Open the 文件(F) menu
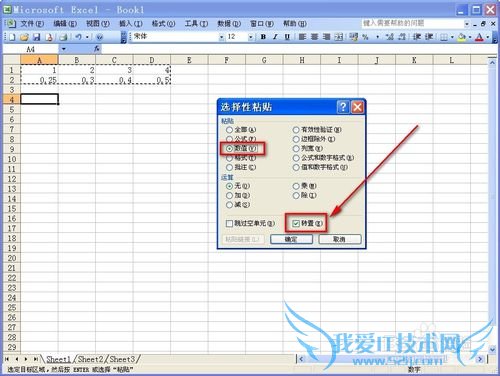The height and width of the screenshot is (376, 500). [x=32, y=24]
